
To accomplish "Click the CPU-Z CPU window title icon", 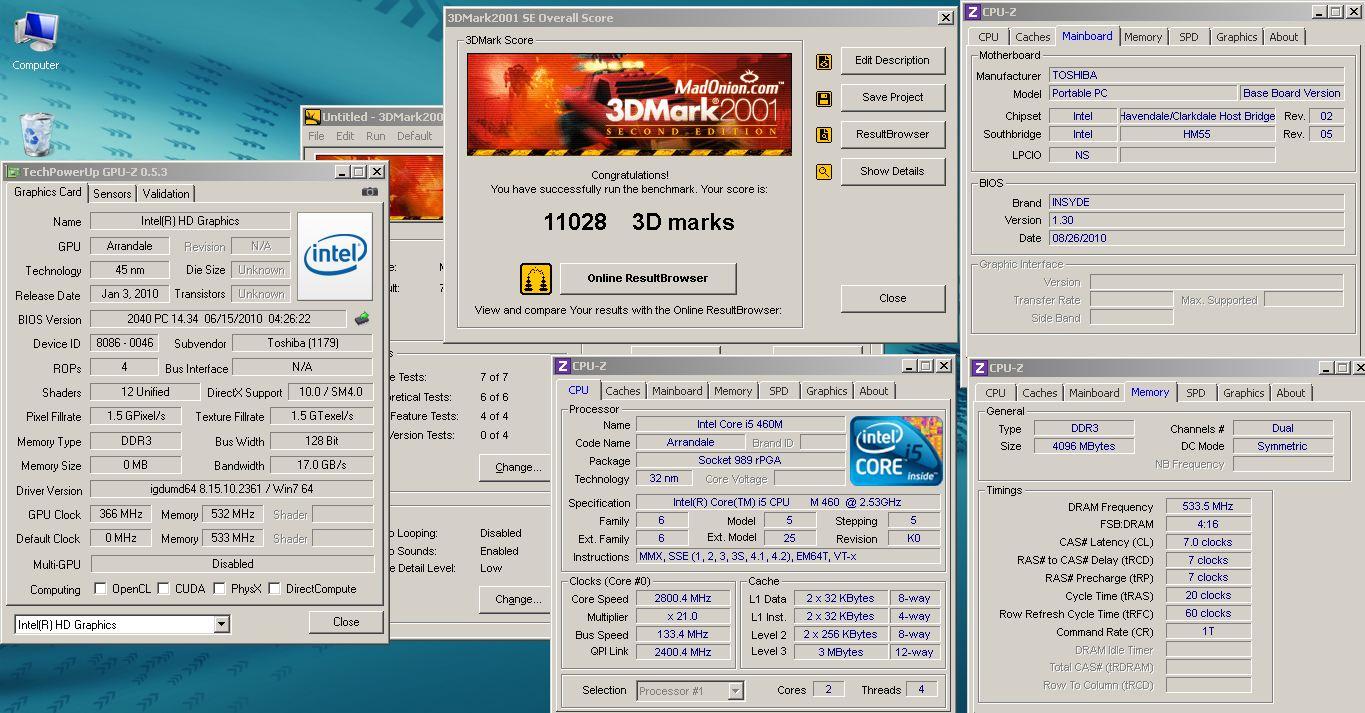I will [x=563, y=366].
